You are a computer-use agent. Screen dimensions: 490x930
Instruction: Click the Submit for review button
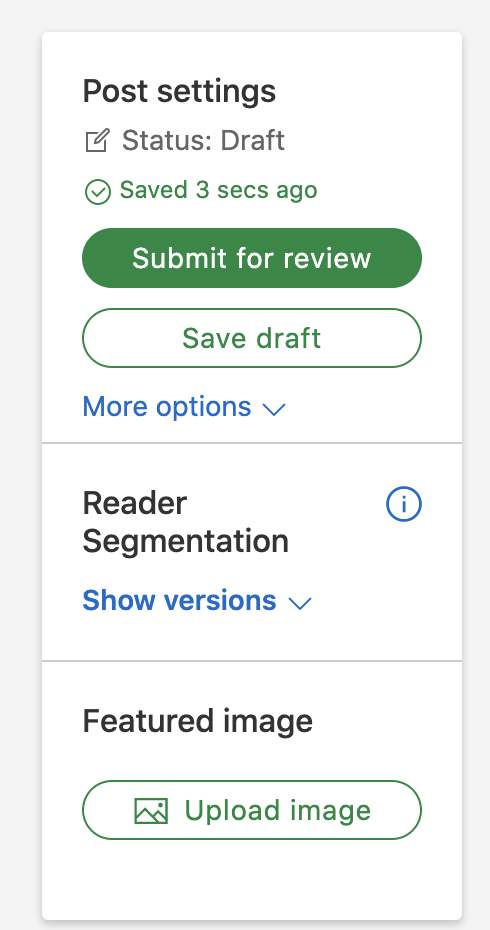point(252,258)
